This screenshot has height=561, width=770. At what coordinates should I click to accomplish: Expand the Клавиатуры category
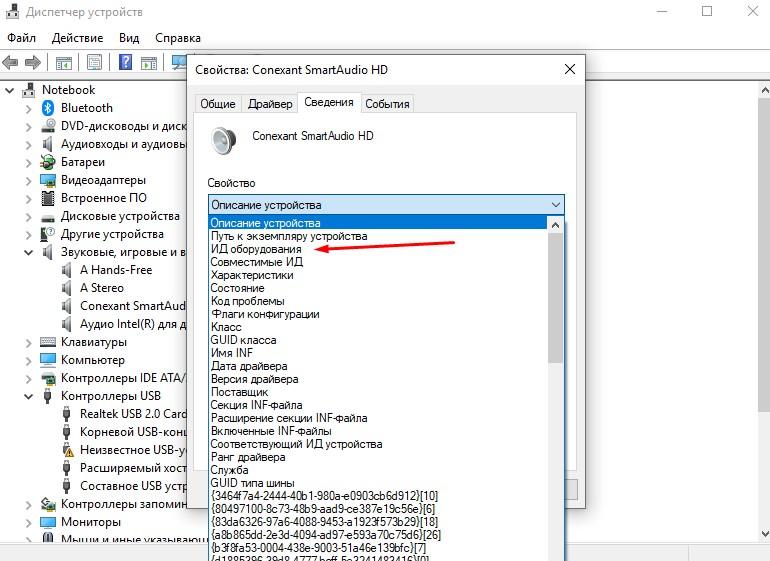[28, 342]
